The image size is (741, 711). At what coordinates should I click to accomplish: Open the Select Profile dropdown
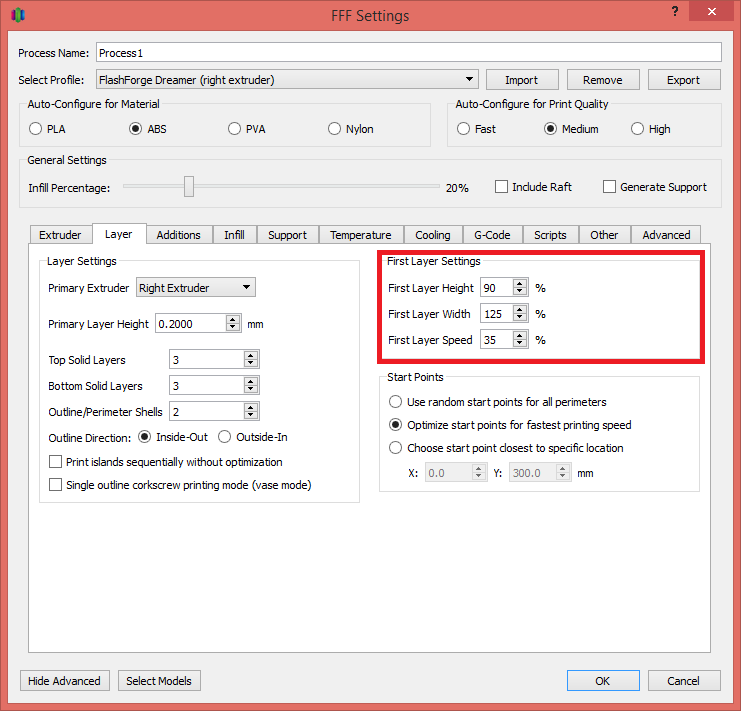(287, 79)
